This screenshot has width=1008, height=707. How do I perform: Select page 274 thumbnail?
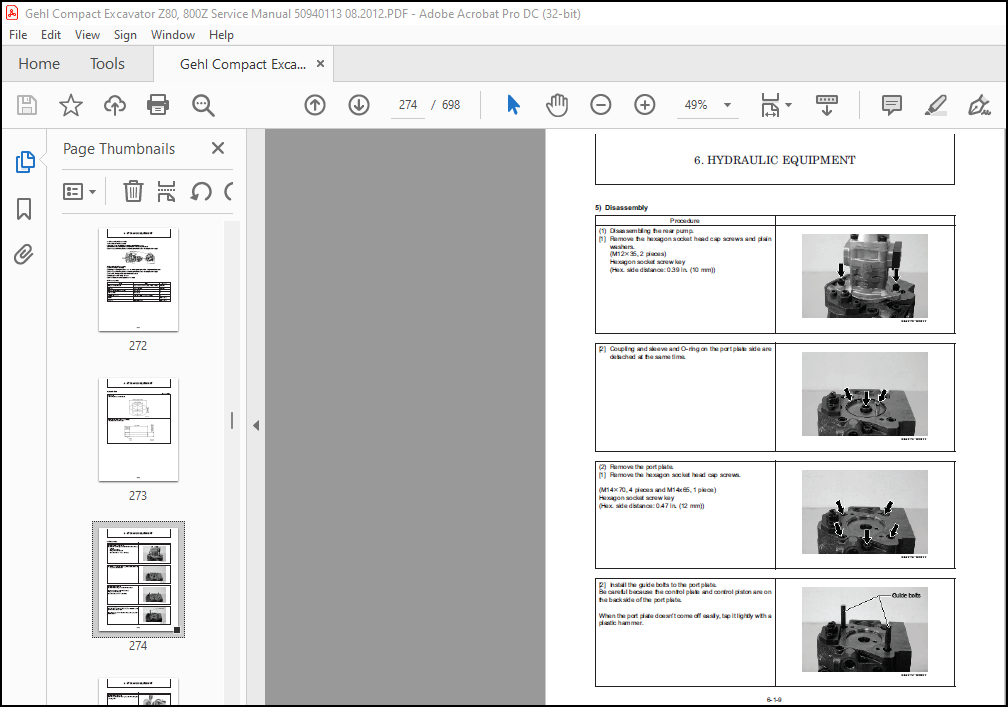[x=138, y=579]
